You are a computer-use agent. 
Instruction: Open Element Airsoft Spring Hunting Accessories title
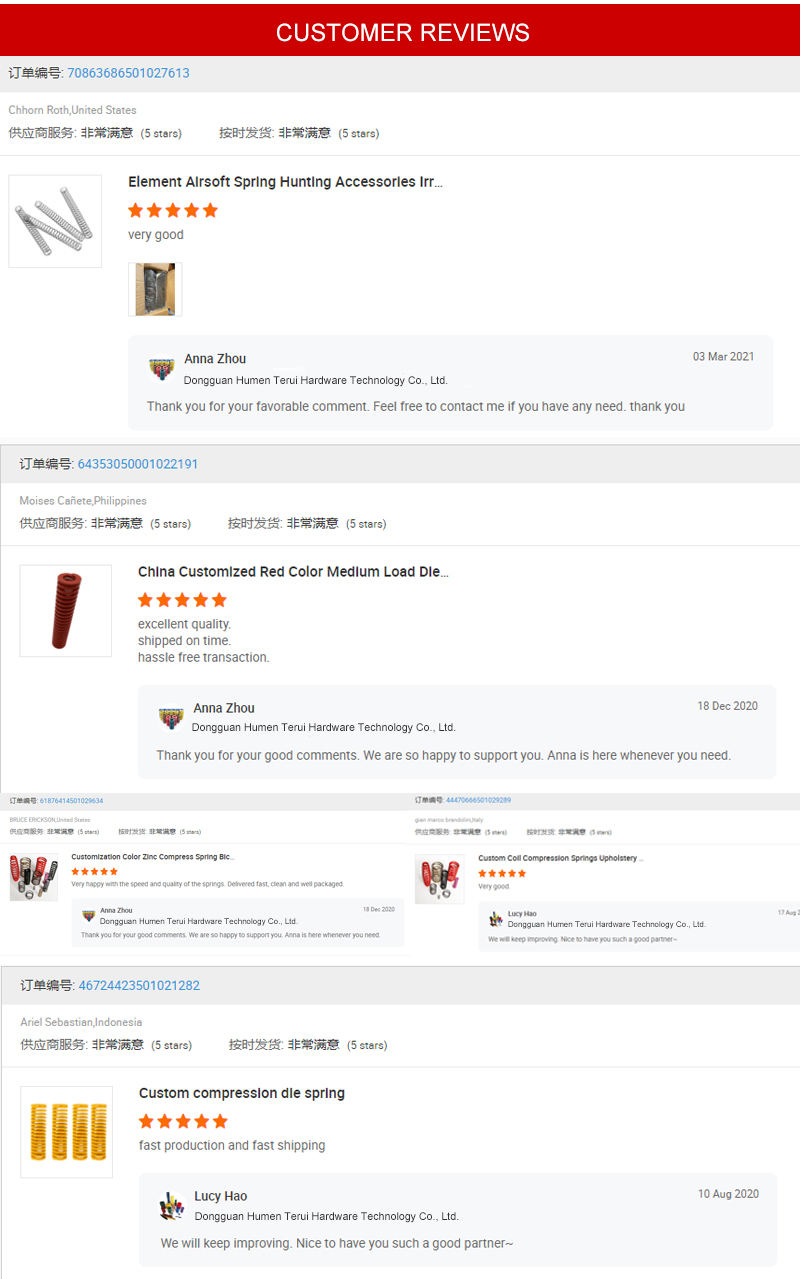point(285,182)
